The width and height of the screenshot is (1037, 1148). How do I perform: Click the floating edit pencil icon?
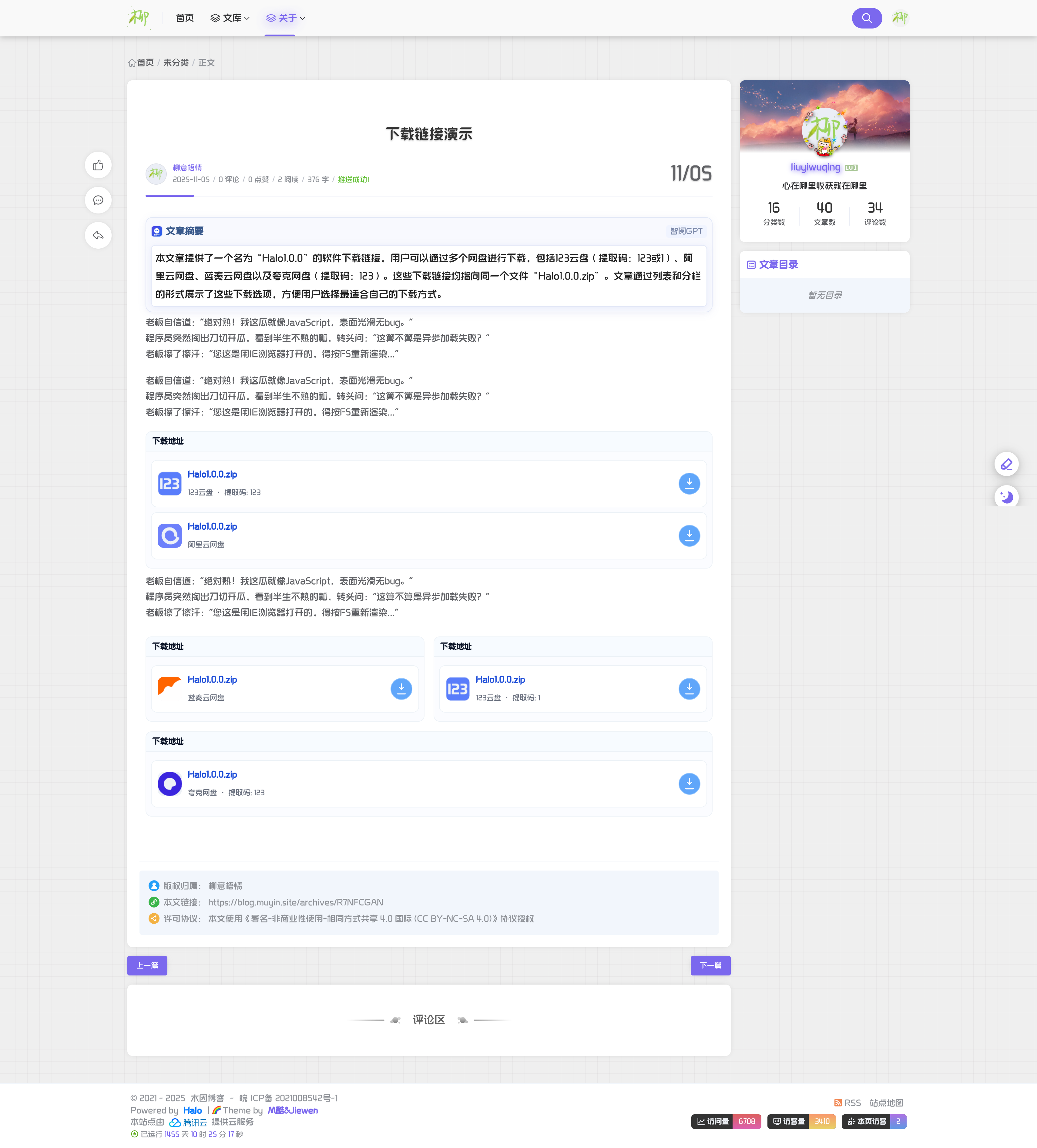click(x=1006, y=465)
